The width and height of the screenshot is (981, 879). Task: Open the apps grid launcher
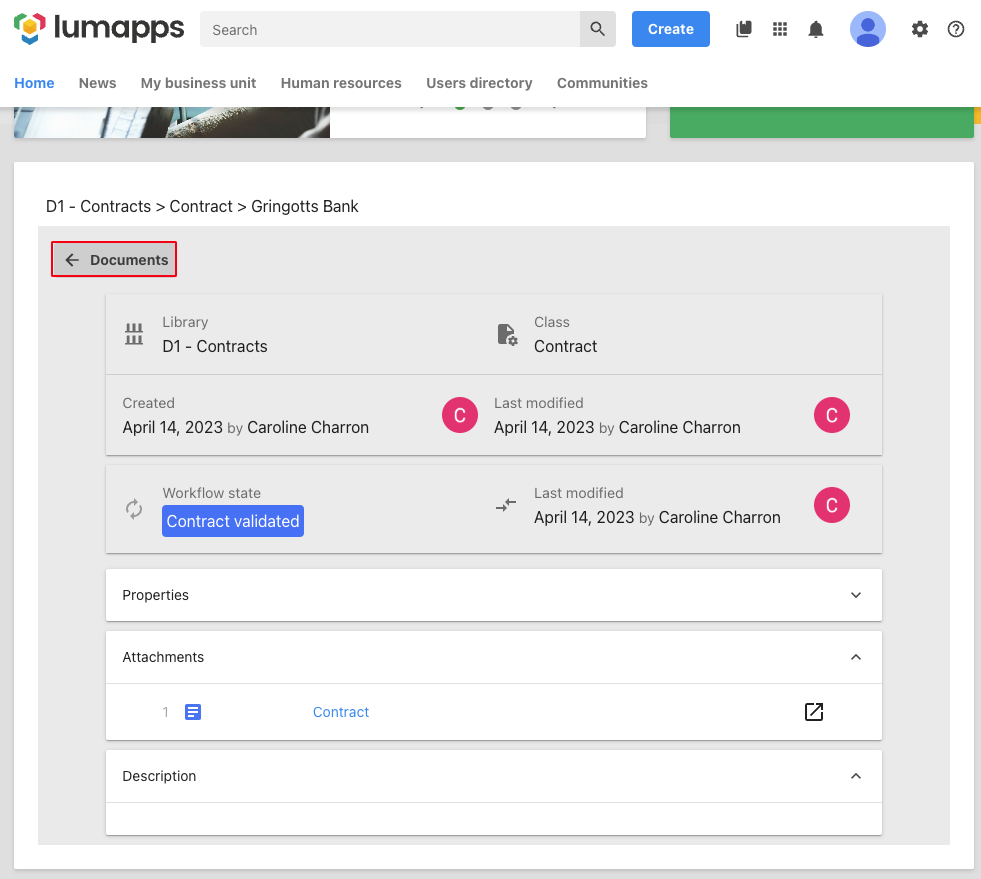click(780, 30)
